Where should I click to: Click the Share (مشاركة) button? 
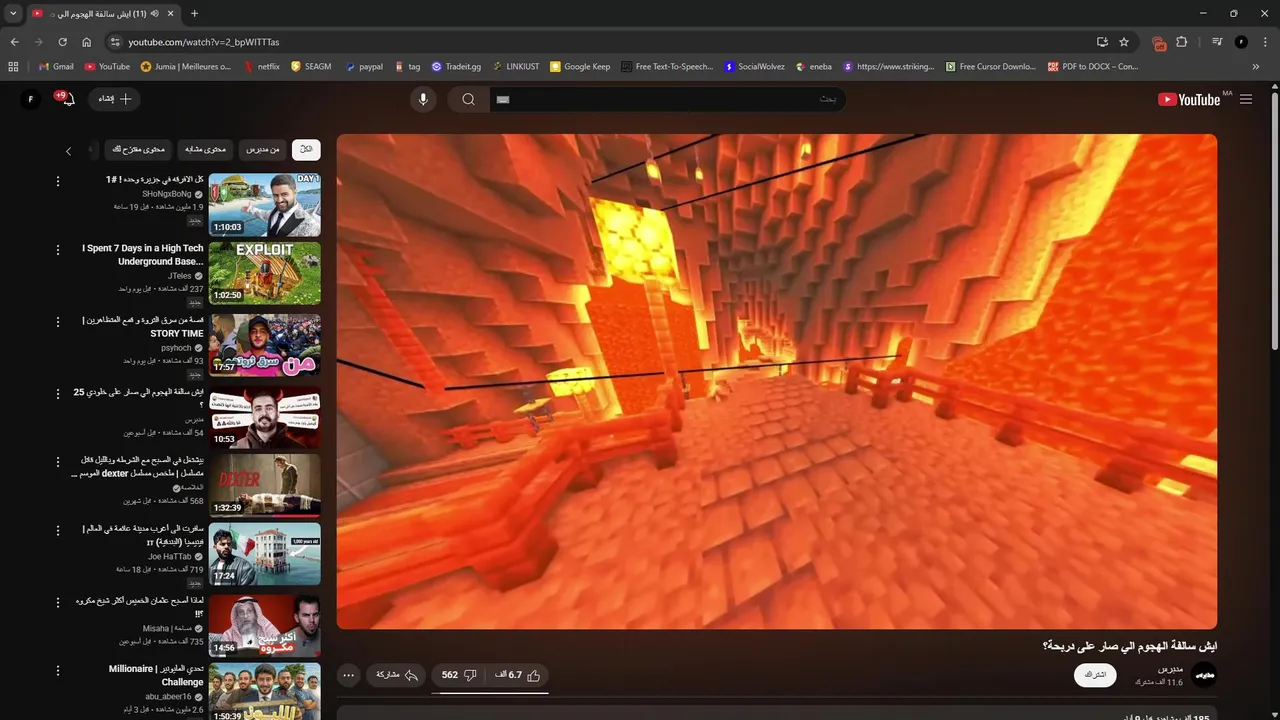pyautogui.click(x=396, y=675)
